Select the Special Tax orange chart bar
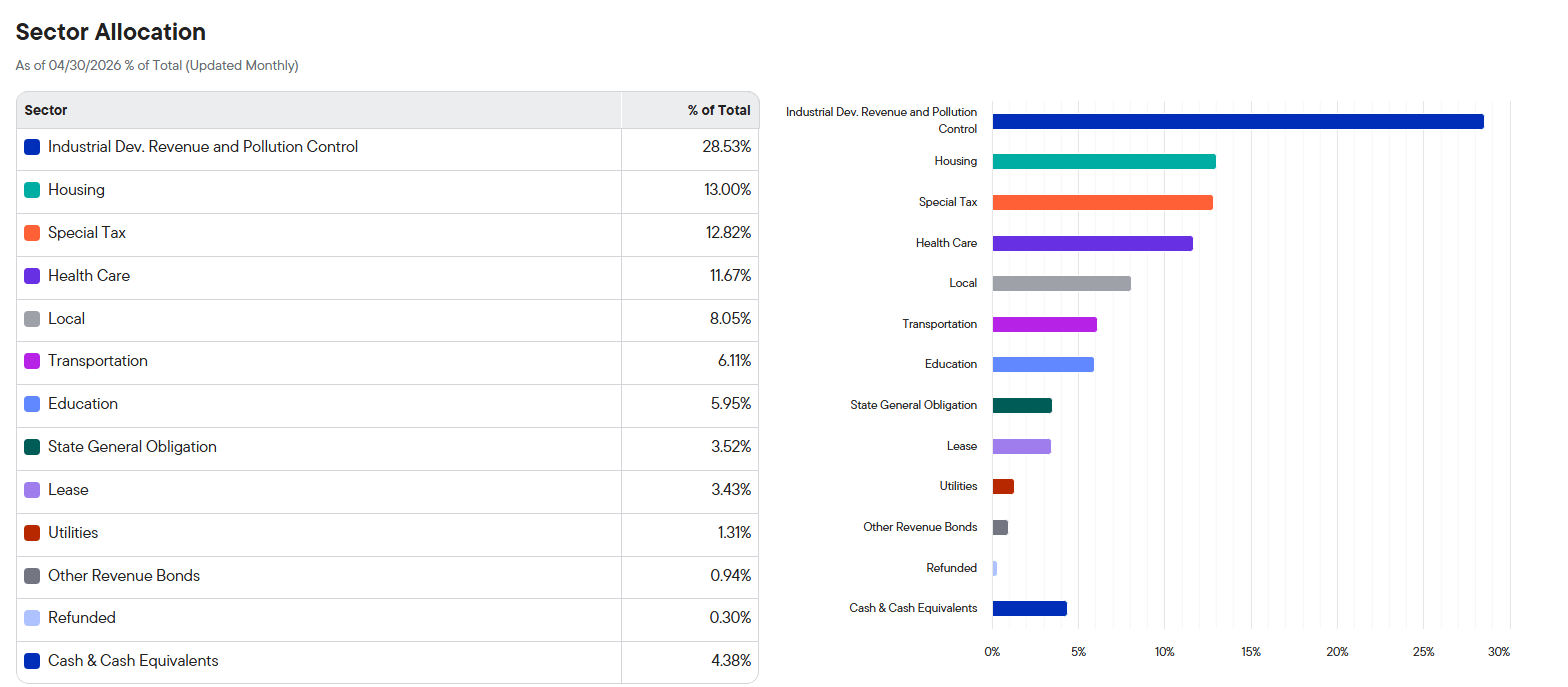The width and height of the screenshot is (1568, 687). click(x=1102, y=202)
